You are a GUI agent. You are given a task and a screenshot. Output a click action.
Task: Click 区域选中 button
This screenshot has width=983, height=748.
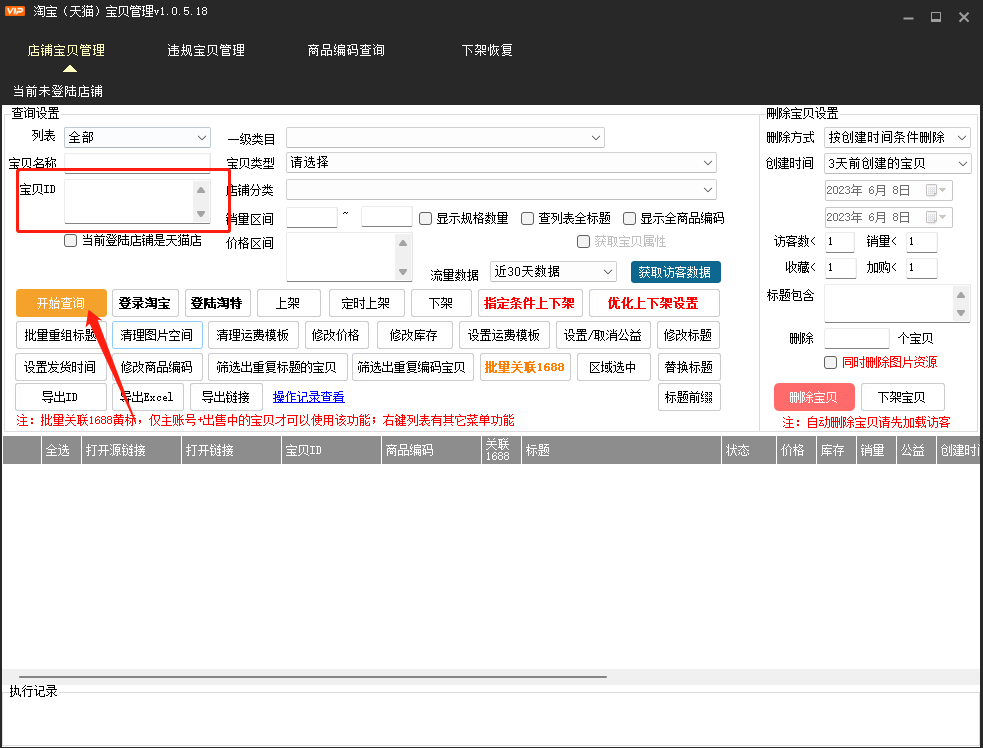[x=614, y=367]
